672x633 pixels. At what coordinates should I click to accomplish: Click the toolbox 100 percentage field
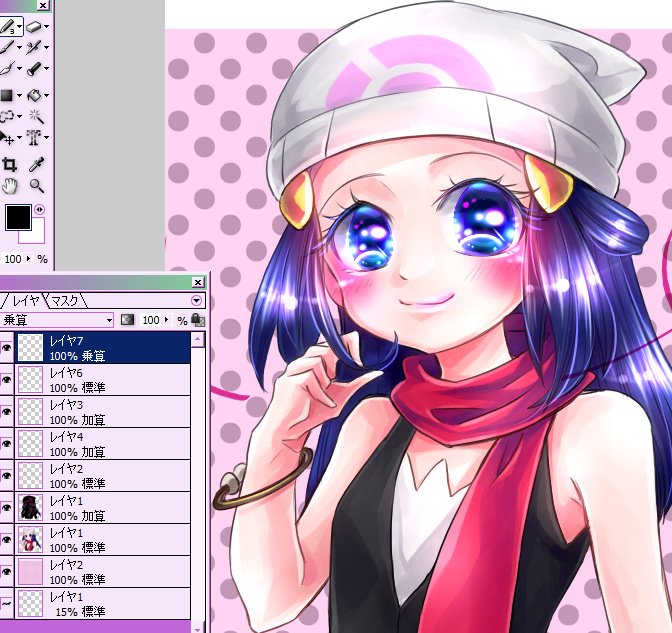(13, 259)
